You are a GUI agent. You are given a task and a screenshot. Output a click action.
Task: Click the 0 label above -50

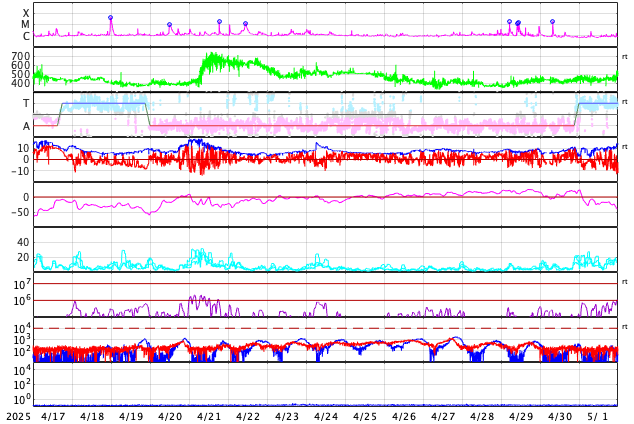26,197
